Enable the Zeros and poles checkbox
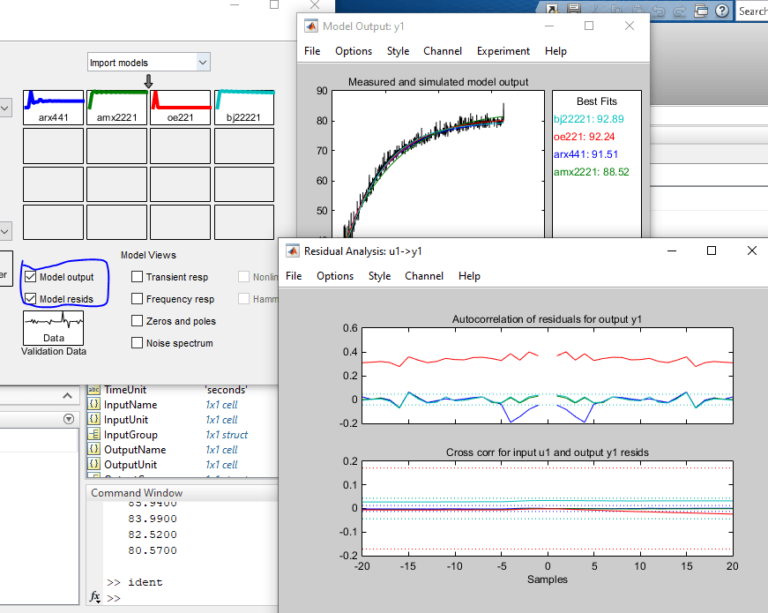 (x=137, y=321)
